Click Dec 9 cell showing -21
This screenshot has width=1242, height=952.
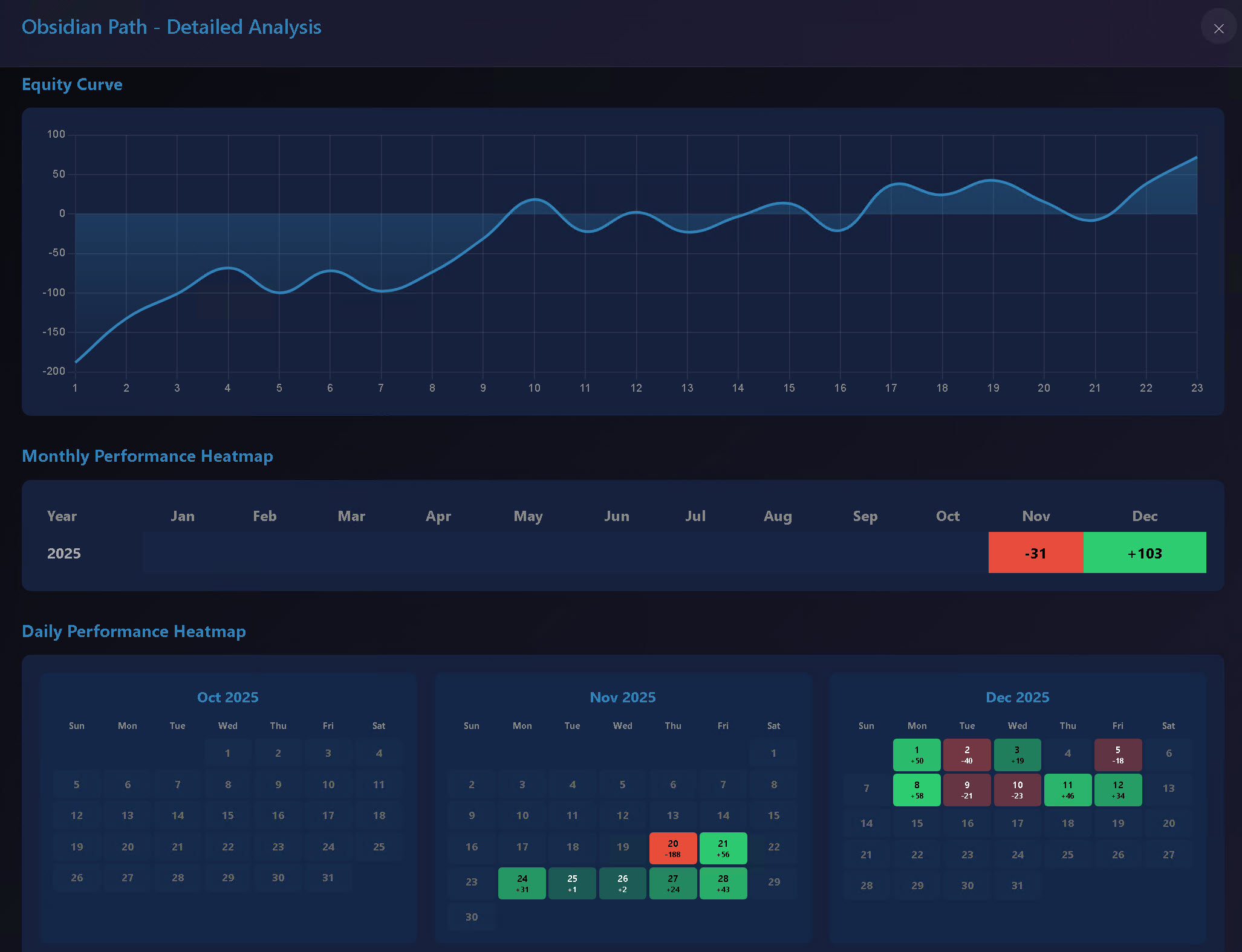pyautogui.click(x=967, y=789)
